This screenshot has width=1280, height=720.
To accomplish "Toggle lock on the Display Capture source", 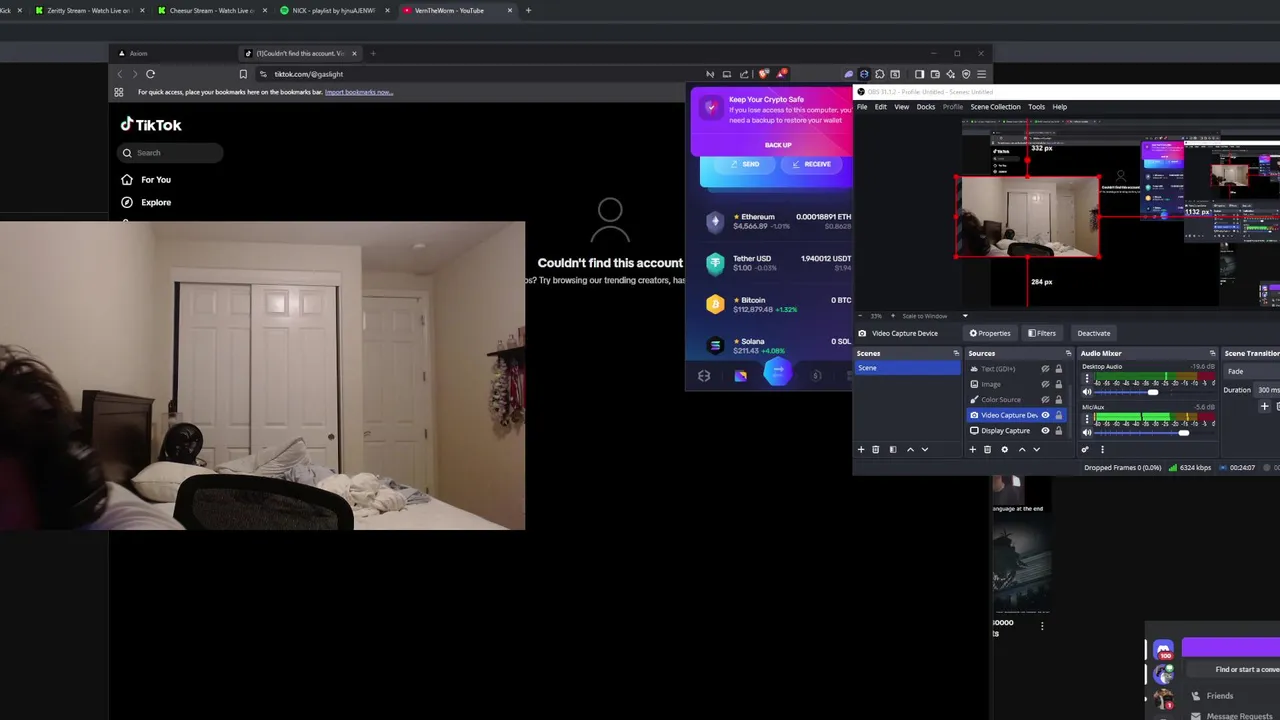I will pos(1058,430).
